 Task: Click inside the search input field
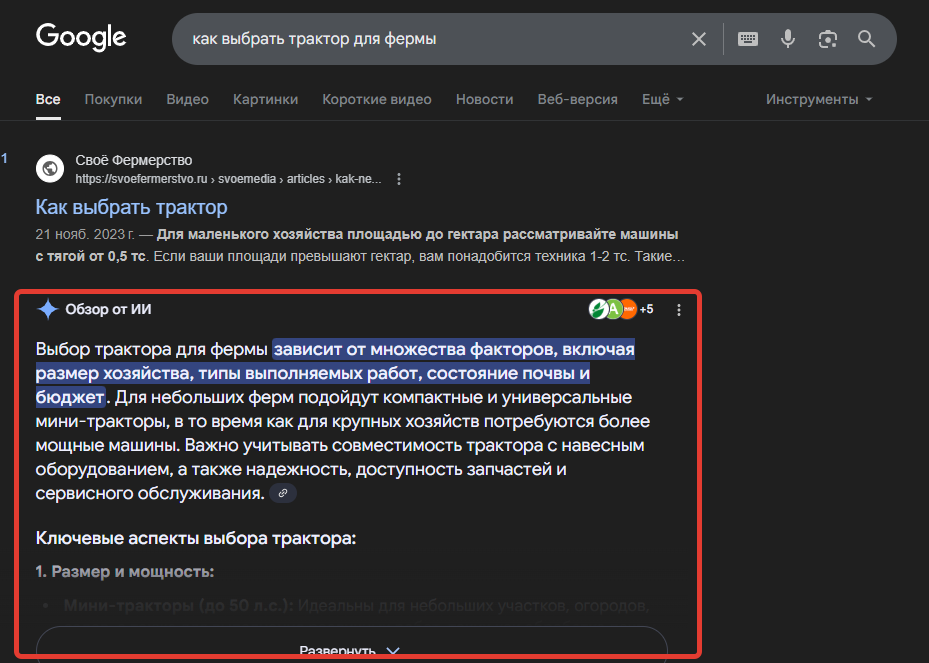pos(400,38)
